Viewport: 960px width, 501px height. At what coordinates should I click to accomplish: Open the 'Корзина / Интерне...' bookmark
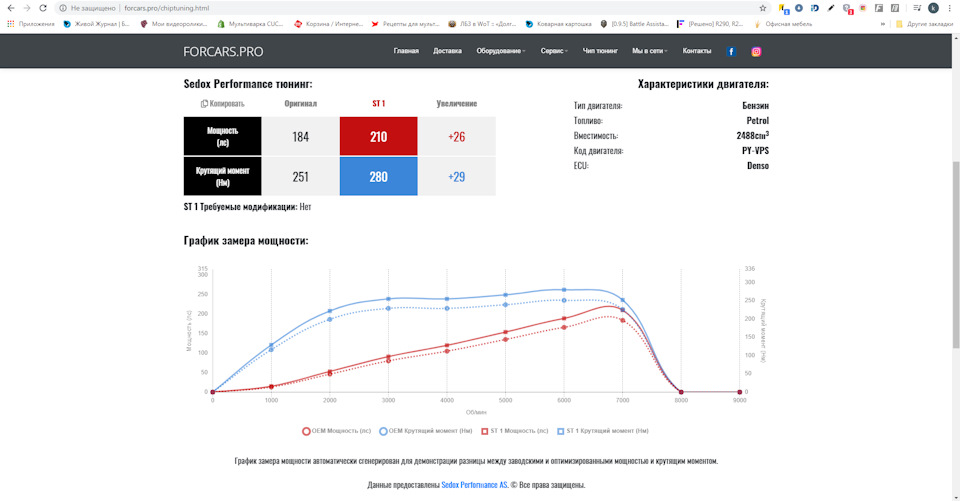(x=328, y=24)
